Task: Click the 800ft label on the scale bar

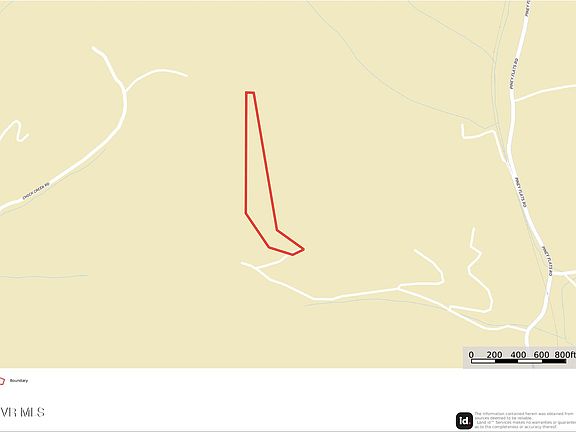Action: click(565, 355)
